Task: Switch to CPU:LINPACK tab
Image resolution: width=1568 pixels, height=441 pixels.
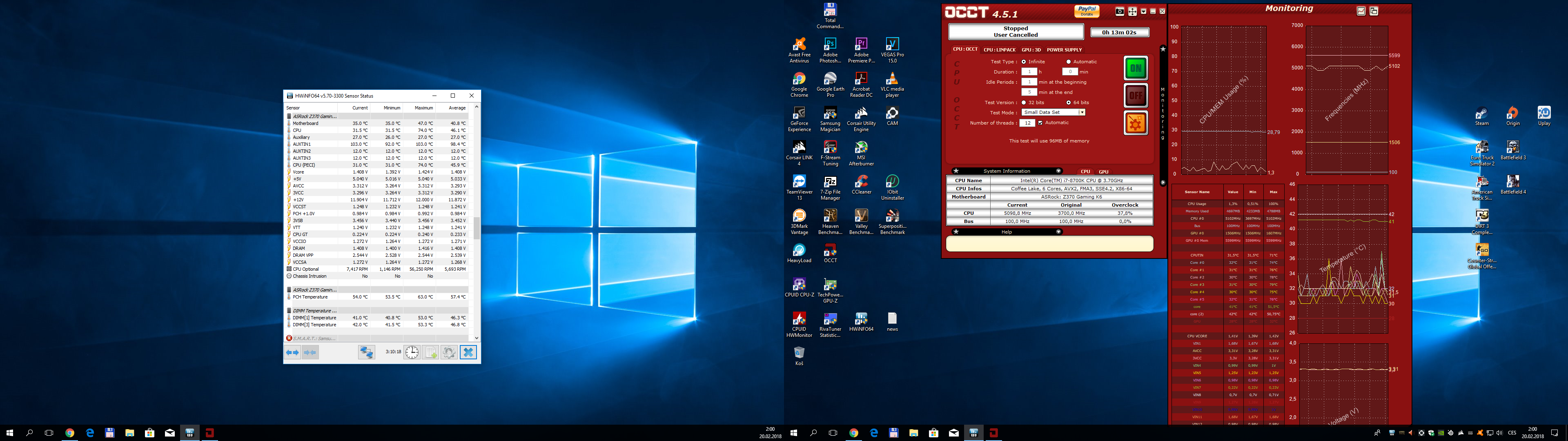Action: pyautogui.click(x=1000, y=50)
